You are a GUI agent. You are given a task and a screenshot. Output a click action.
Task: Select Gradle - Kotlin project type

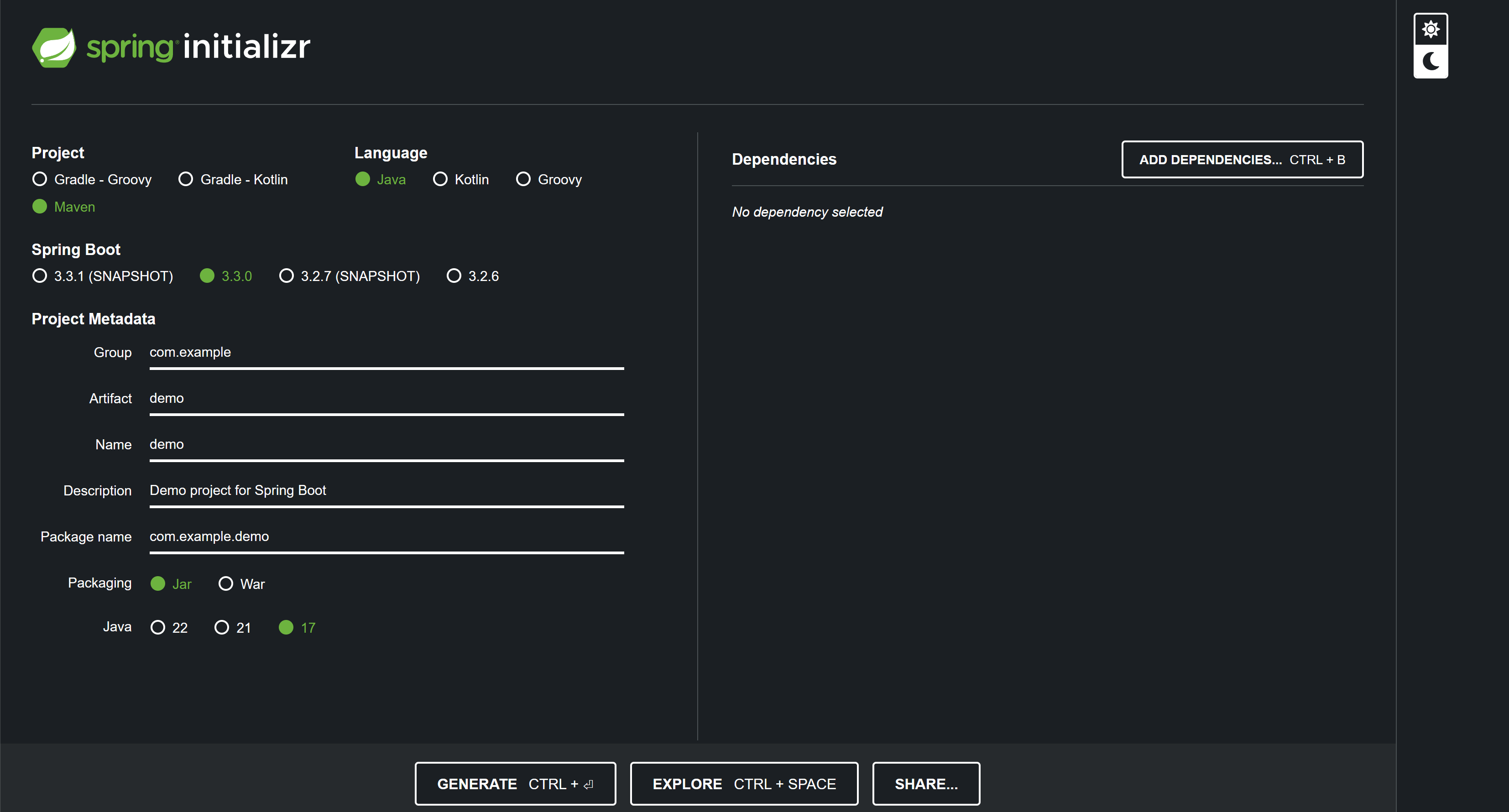point(186,179)
